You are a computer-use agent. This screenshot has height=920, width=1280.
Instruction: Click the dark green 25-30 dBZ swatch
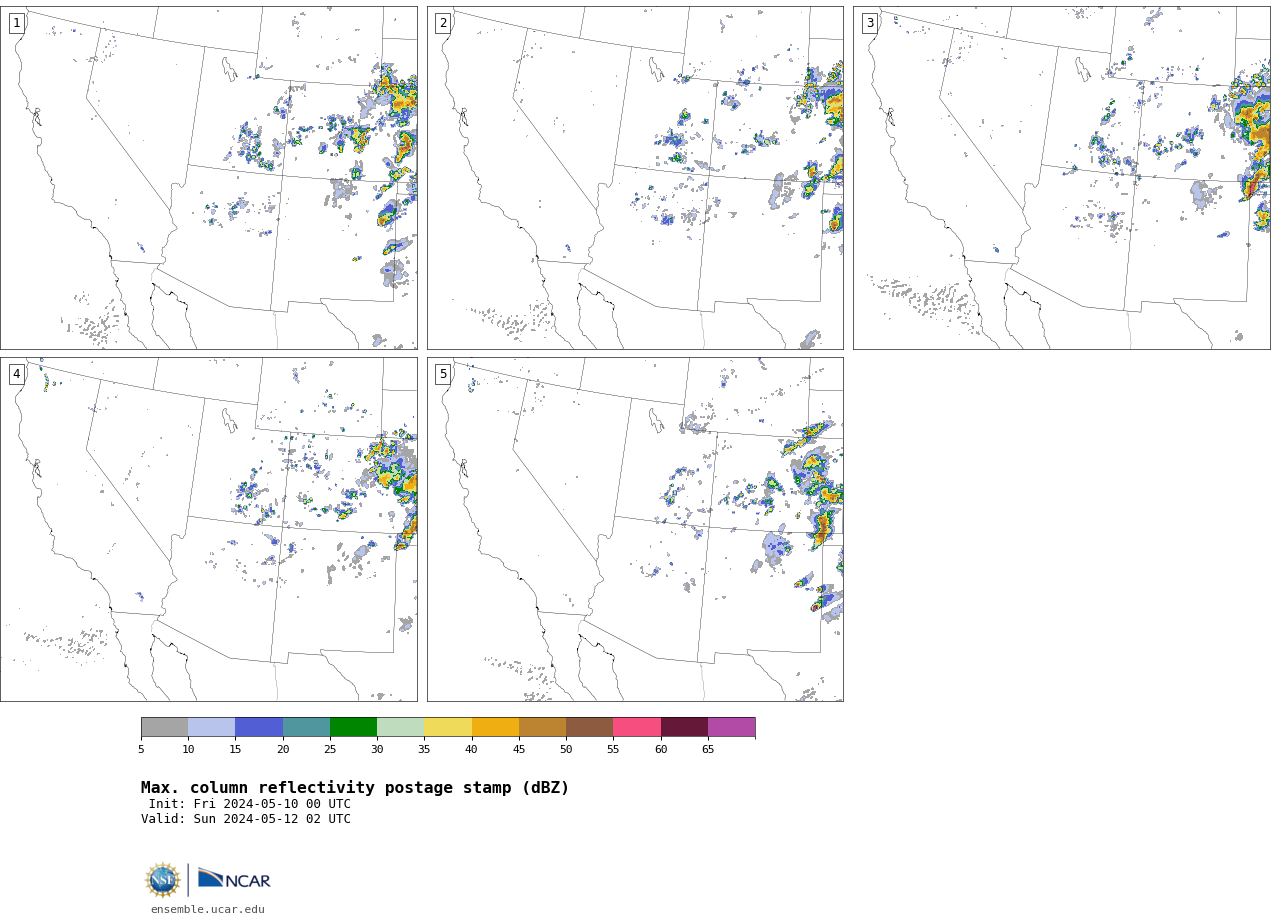tap(353, 727)
